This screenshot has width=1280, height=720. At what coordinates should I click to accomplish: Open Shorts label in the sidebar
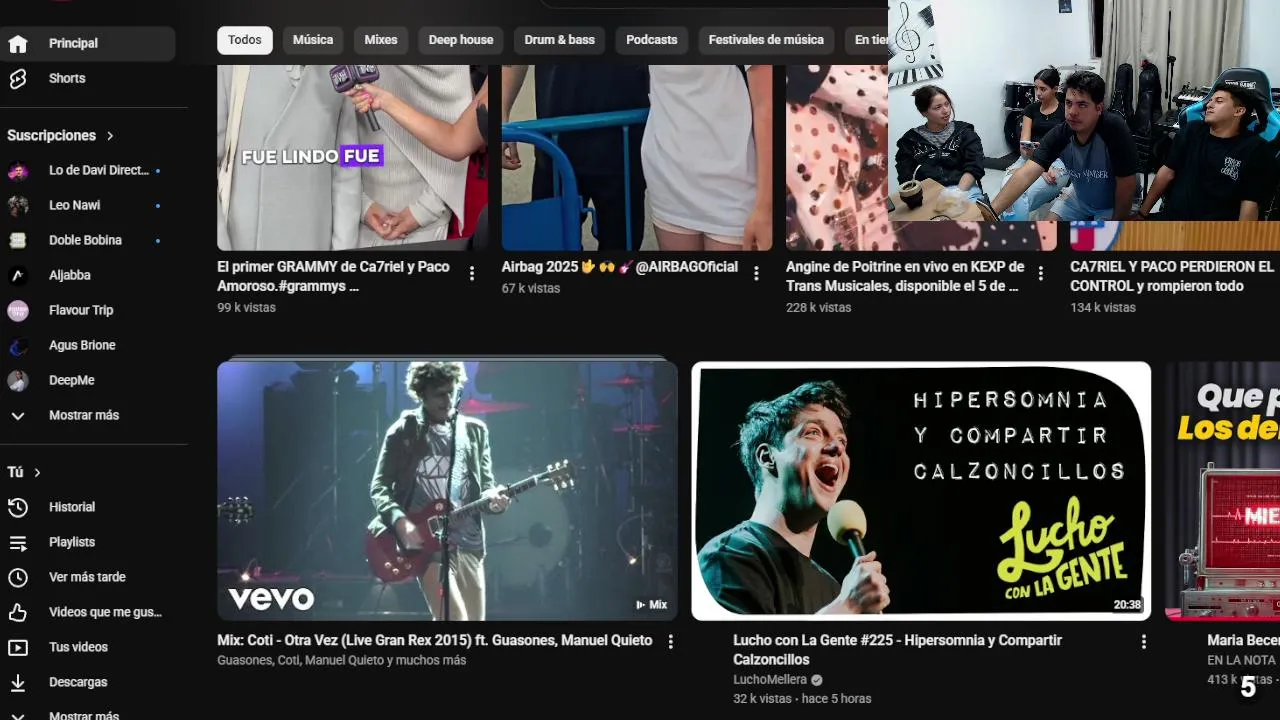tap(67, 78)
